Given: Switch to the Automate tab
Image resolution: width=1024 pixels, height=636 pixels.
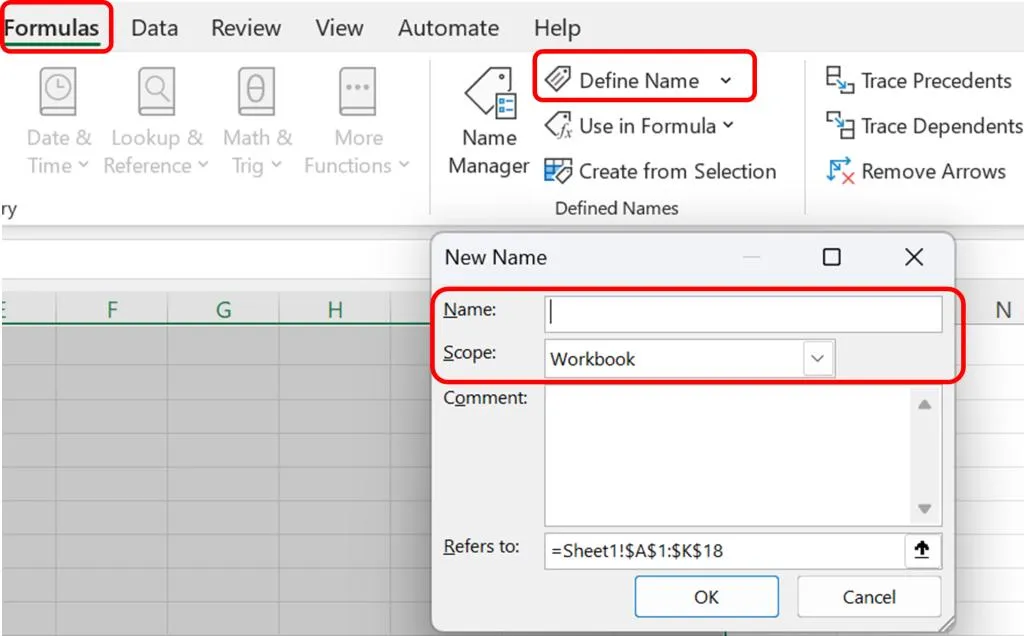Looking at the screenshot, I should point(448,28).
